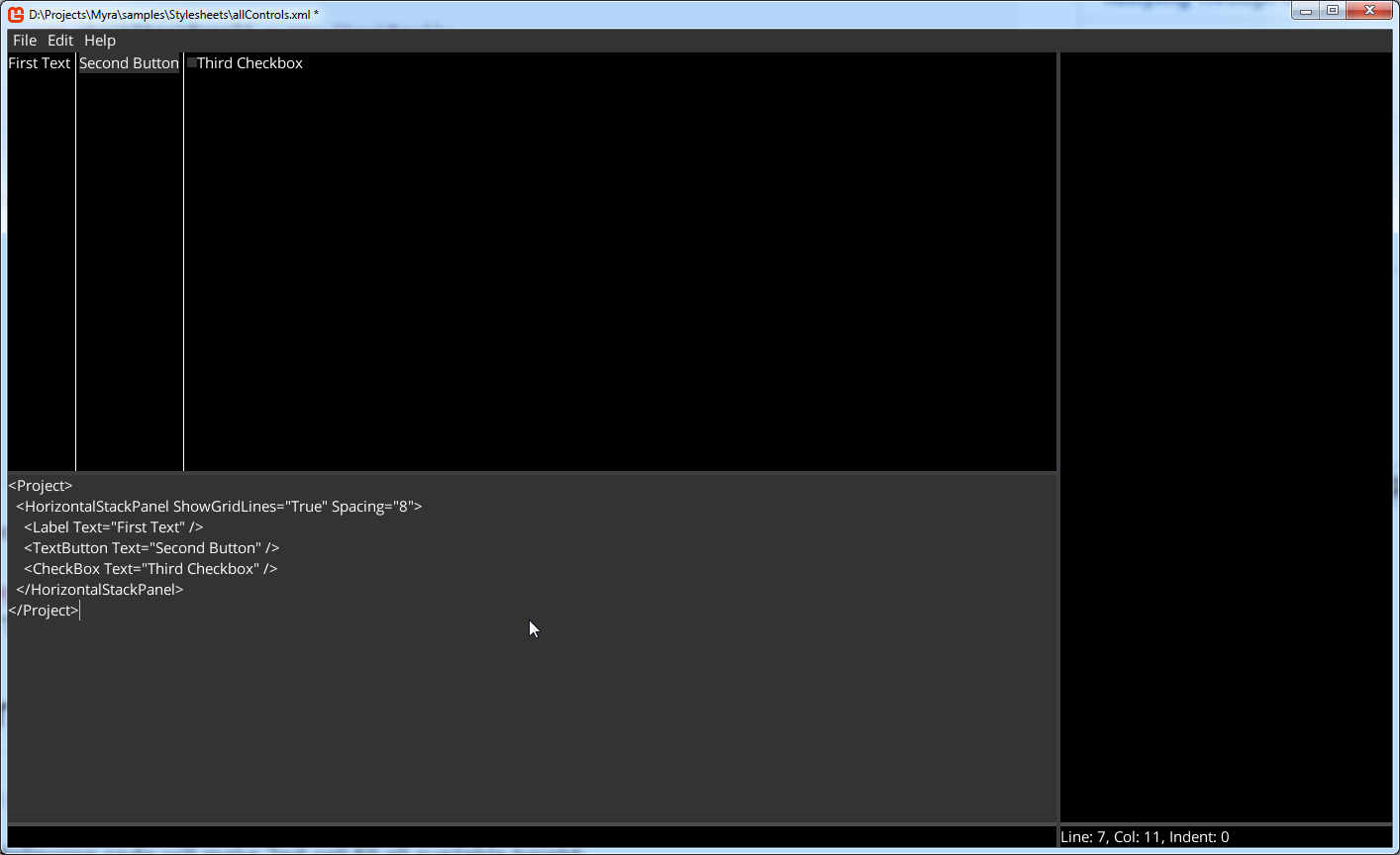Image resolution: width=1400 pixels, height=855 pixels.
Task: Close the allControls.xml editor window
Action: (x=1370, y=11)
